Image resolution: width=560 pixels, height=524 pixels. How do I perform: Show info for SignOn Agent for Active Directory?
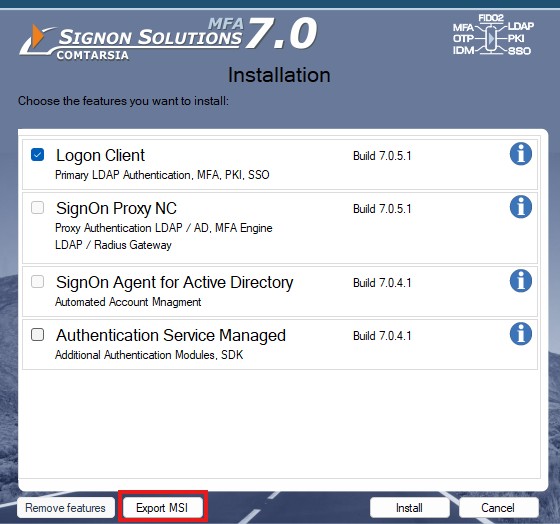click(x=520, y=281)
